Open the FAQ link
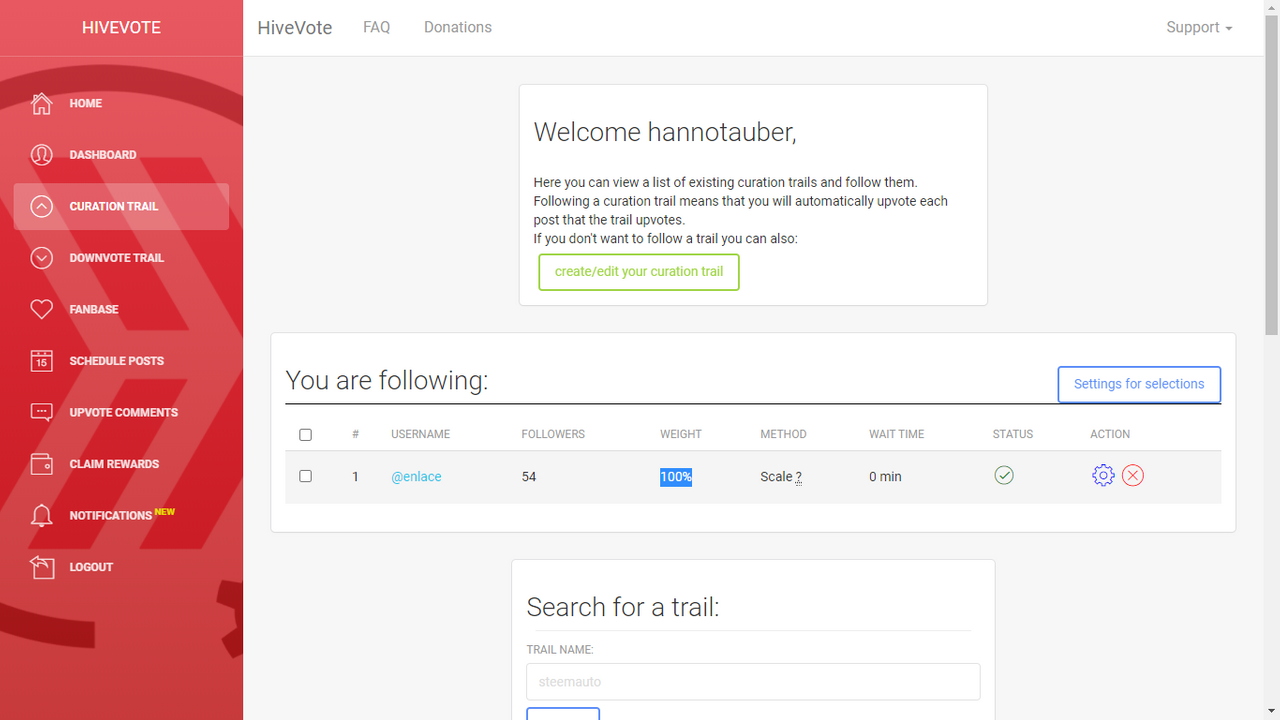This screenshot has width=1280, height=720. [x=377, y=27]
